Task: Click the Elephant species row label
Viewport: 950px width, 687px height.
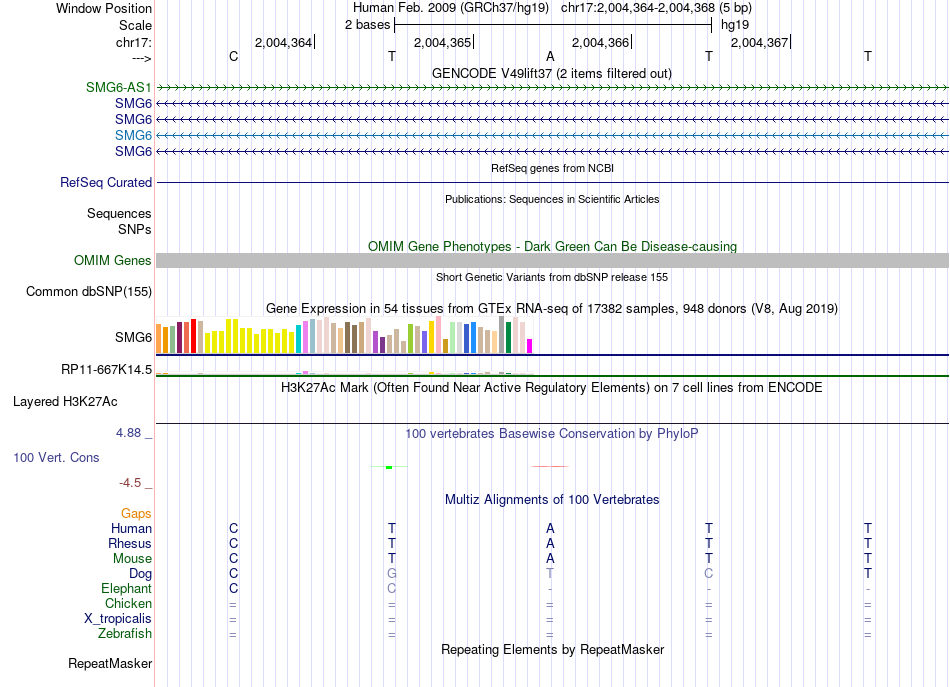Action: (127, 588)
